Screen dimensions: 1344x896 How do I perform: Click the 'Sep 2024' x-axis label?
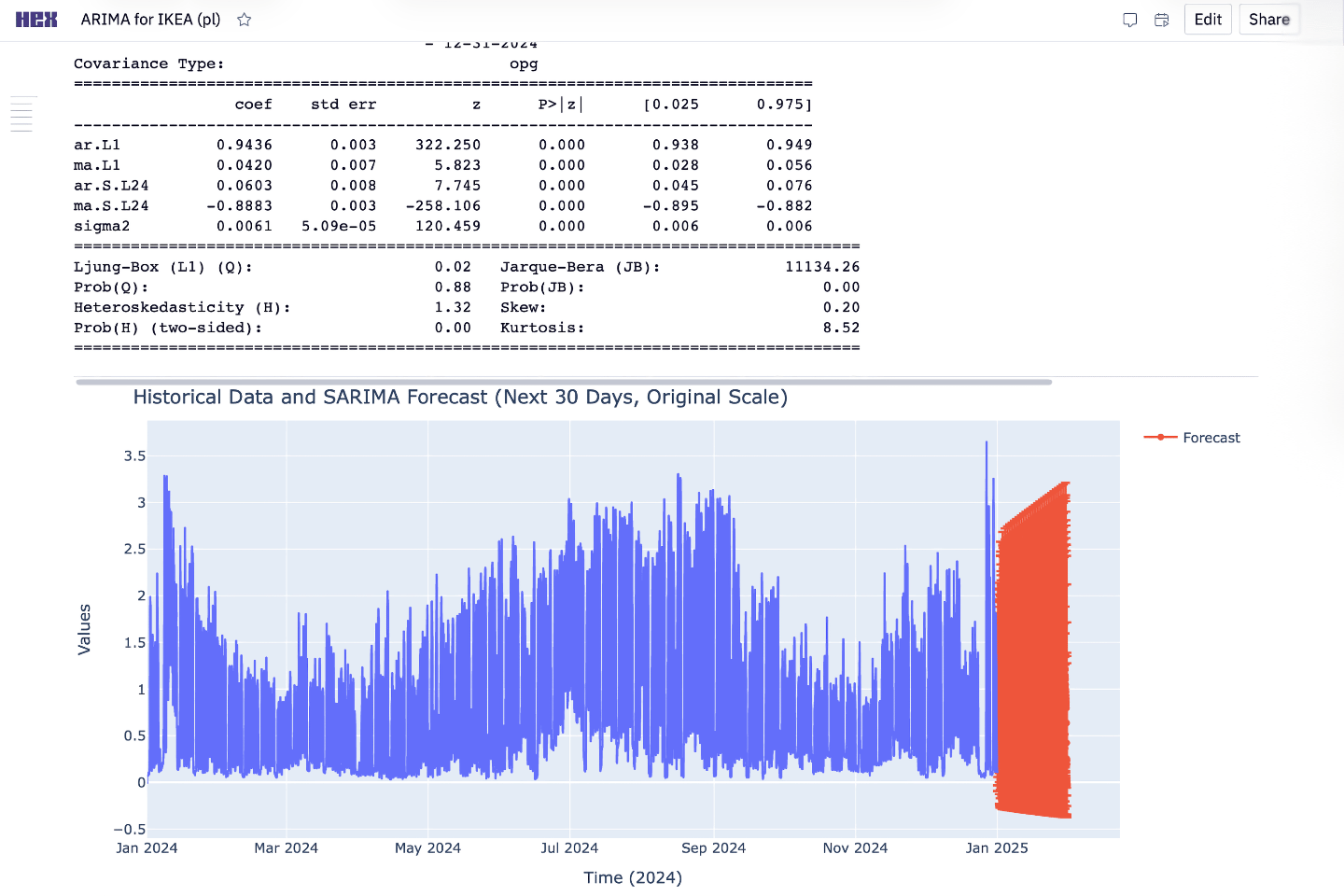coord(713,848)
